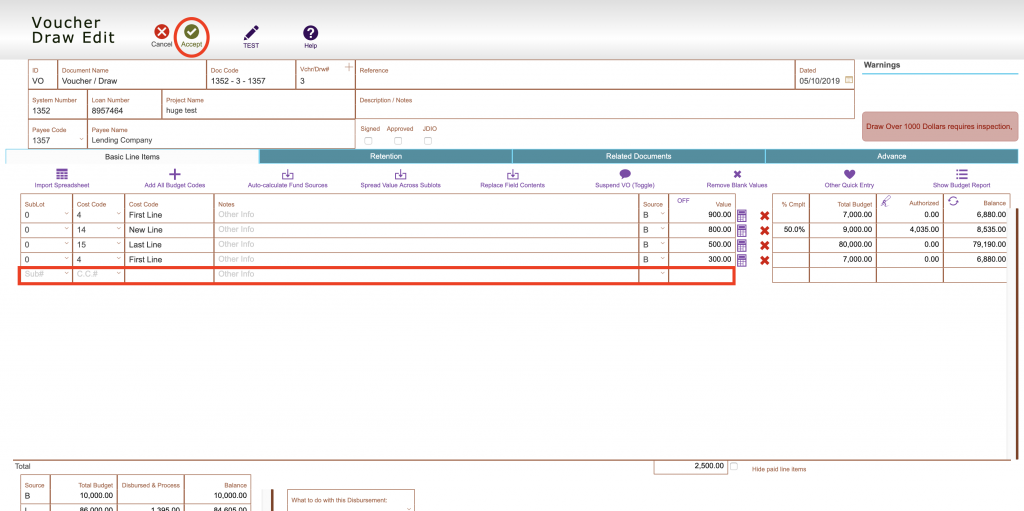Viewport: 1024px width, 511px height.
Task: Toggle Suspend VO speech-bubble icon
Action: click(x=625, y=174)
